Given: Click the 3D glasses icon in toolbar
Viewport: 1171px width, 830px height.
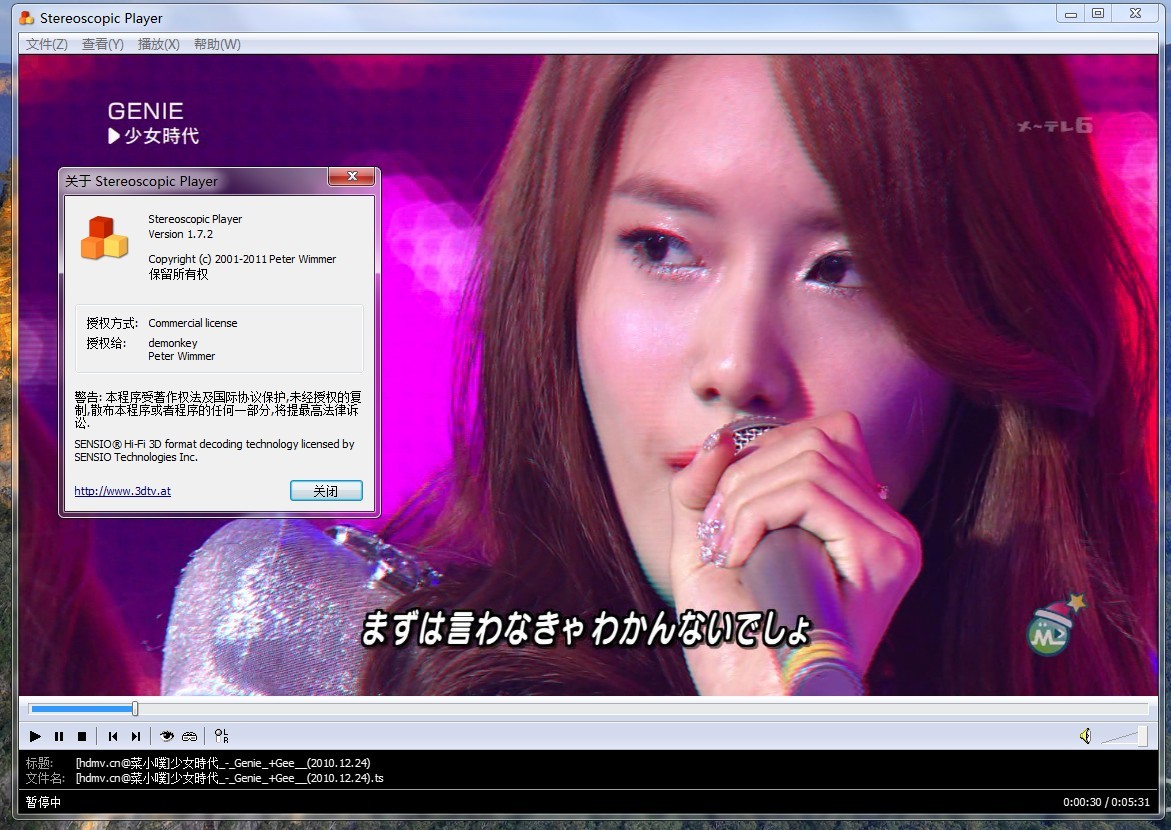Looking at the screenshot, I should point(190,737).
